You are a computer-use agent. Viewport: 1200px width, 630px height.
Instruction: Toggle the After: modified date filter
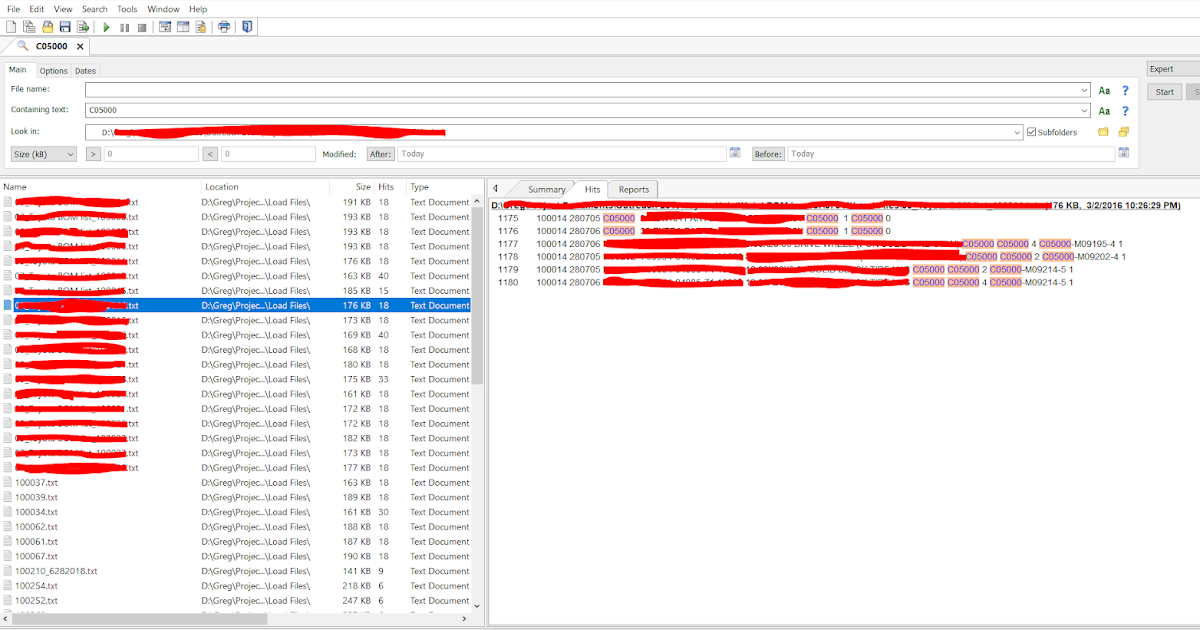[x=380, y=153]
